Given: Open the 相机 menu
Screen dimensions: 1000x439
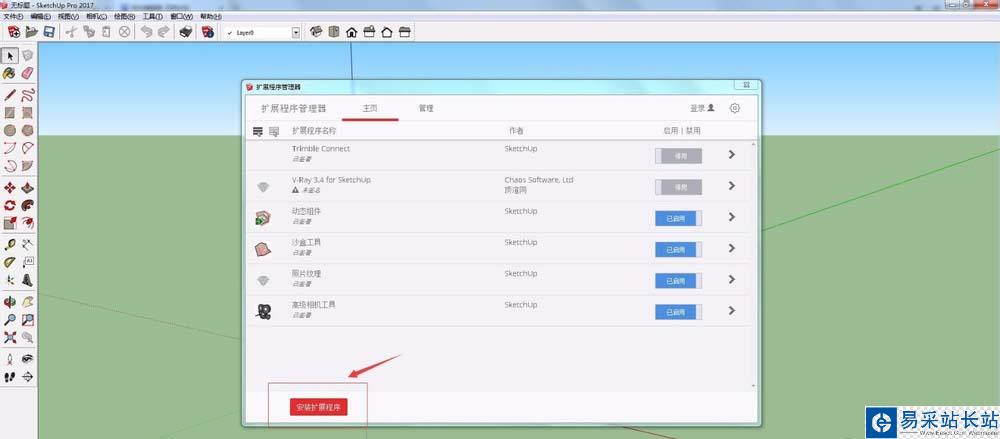Looking at the screenshot, I should [x=96, y=16].
